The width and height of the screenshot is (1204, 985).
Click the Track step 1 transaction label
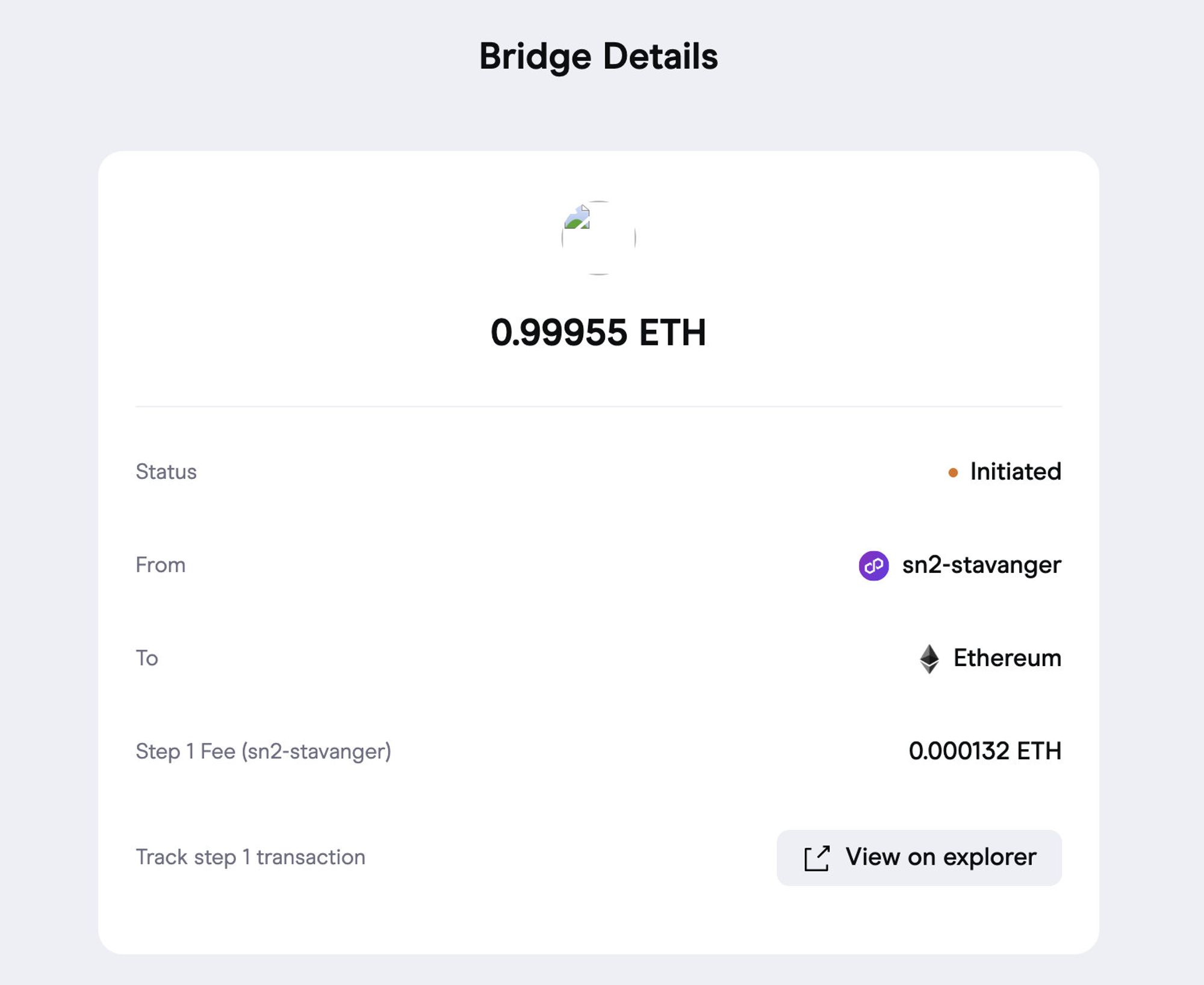coord(250,857)
